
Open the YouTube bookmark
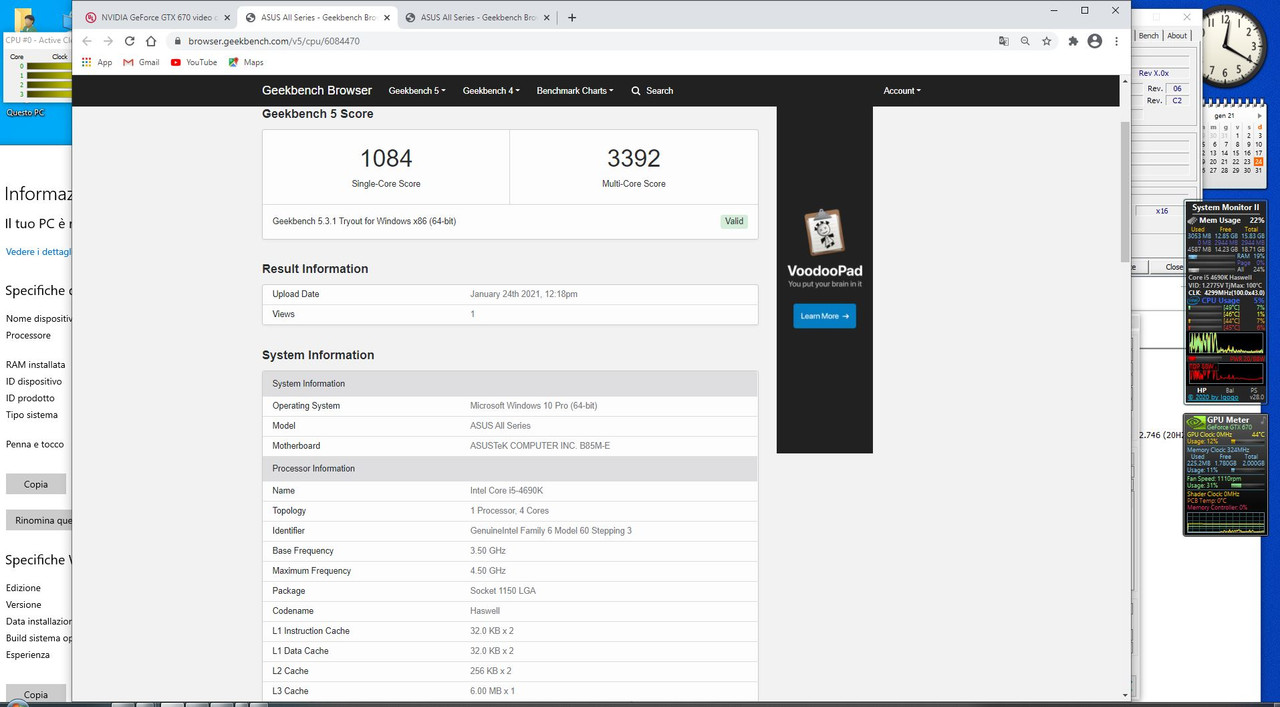coord(193,62)
